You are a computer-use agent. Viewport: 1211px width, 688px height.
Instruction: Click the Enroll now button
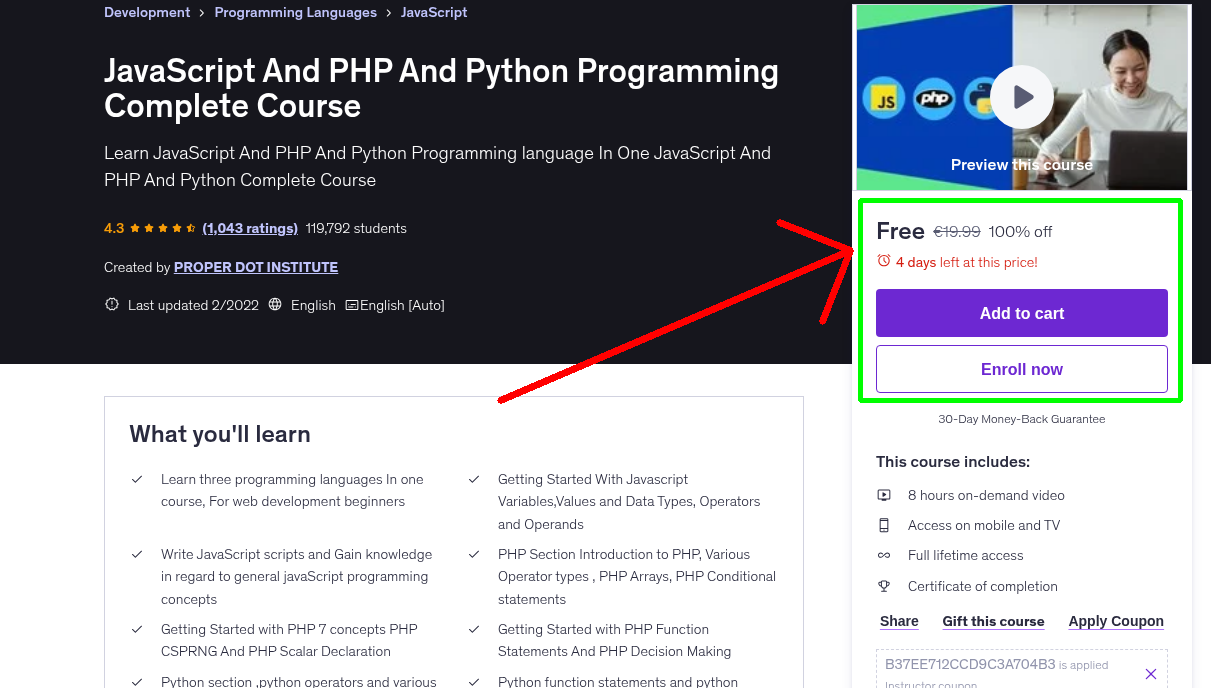(1021, 369)
